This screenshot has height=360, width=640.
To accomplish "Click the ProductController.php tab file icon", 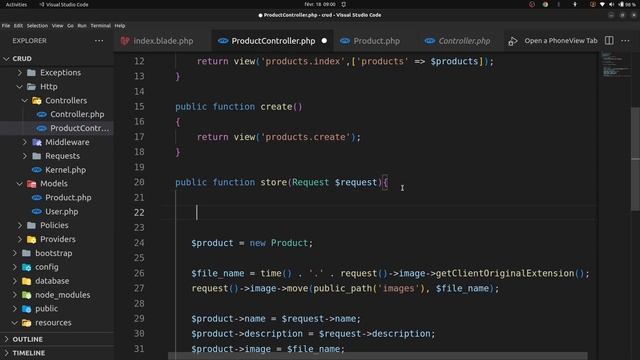I will [x=223, y=41].
